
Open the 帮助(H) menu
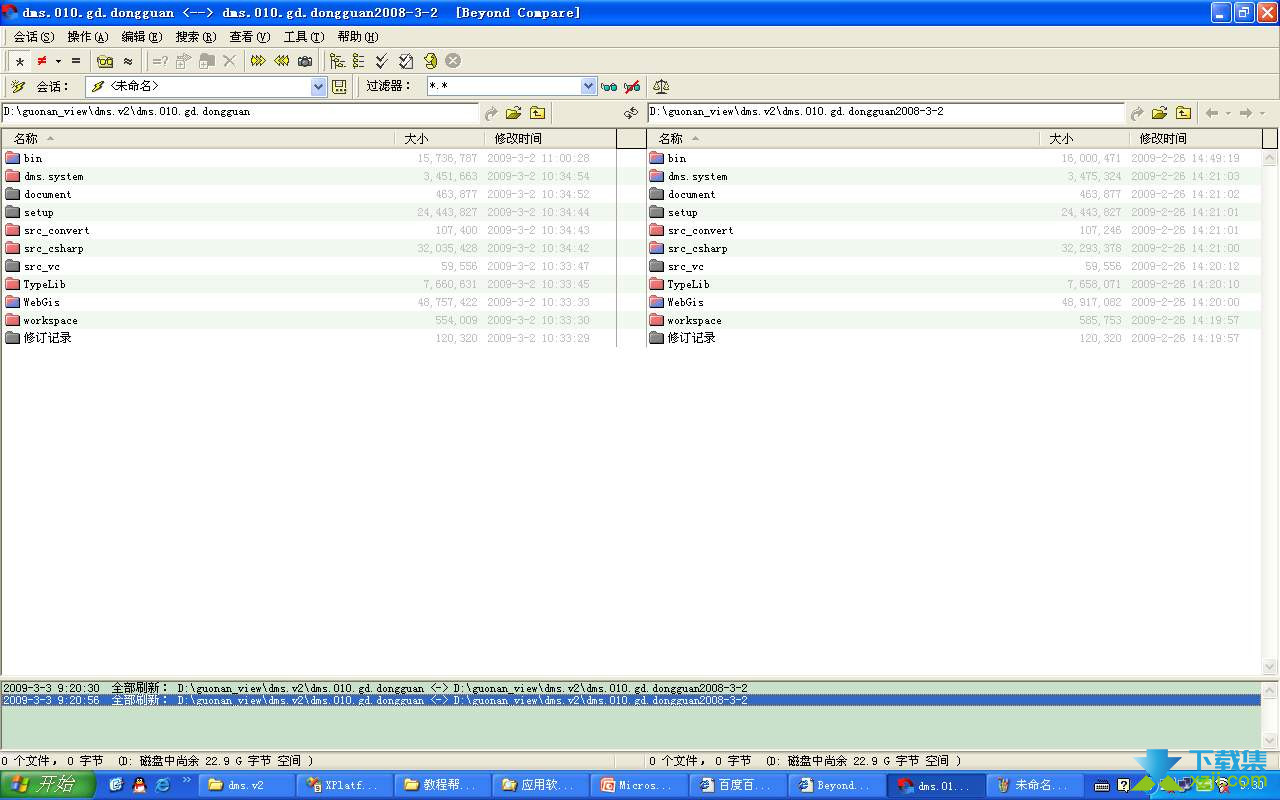[358, 37]
